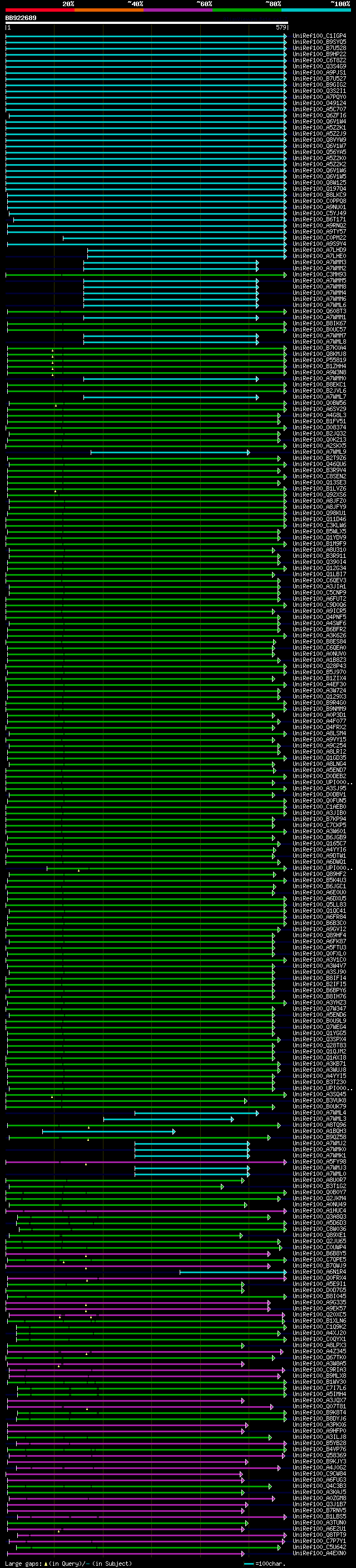Viewport: 356px width, 1568px height.
Task: Select hit UniRef100_Q608T3
Action: pos(319,311)
